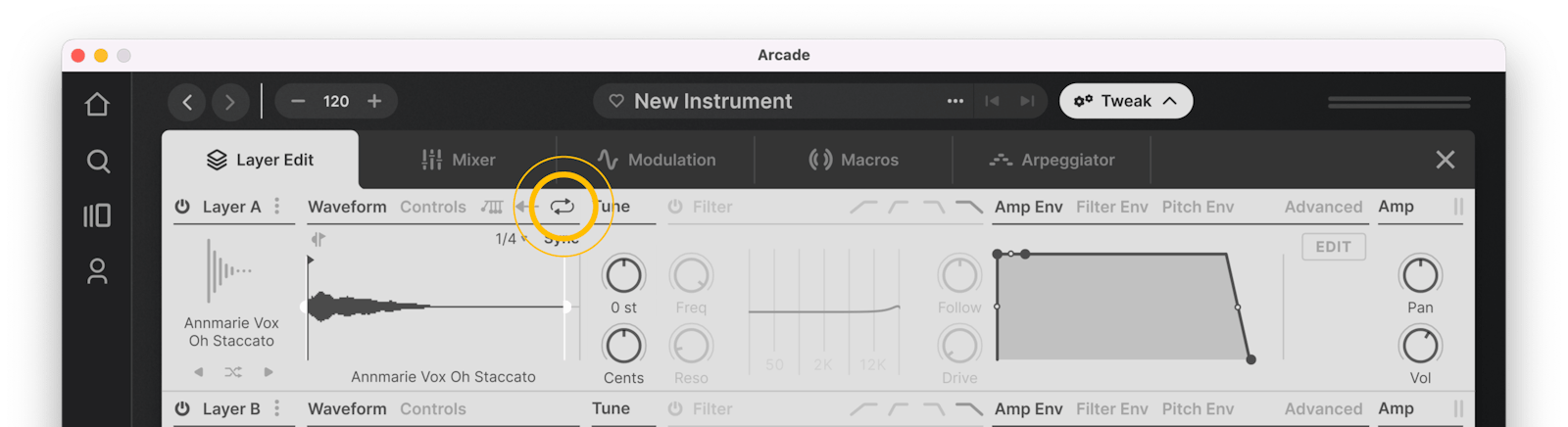Enable the Layer A Filter power toggle

pos(675,207)
